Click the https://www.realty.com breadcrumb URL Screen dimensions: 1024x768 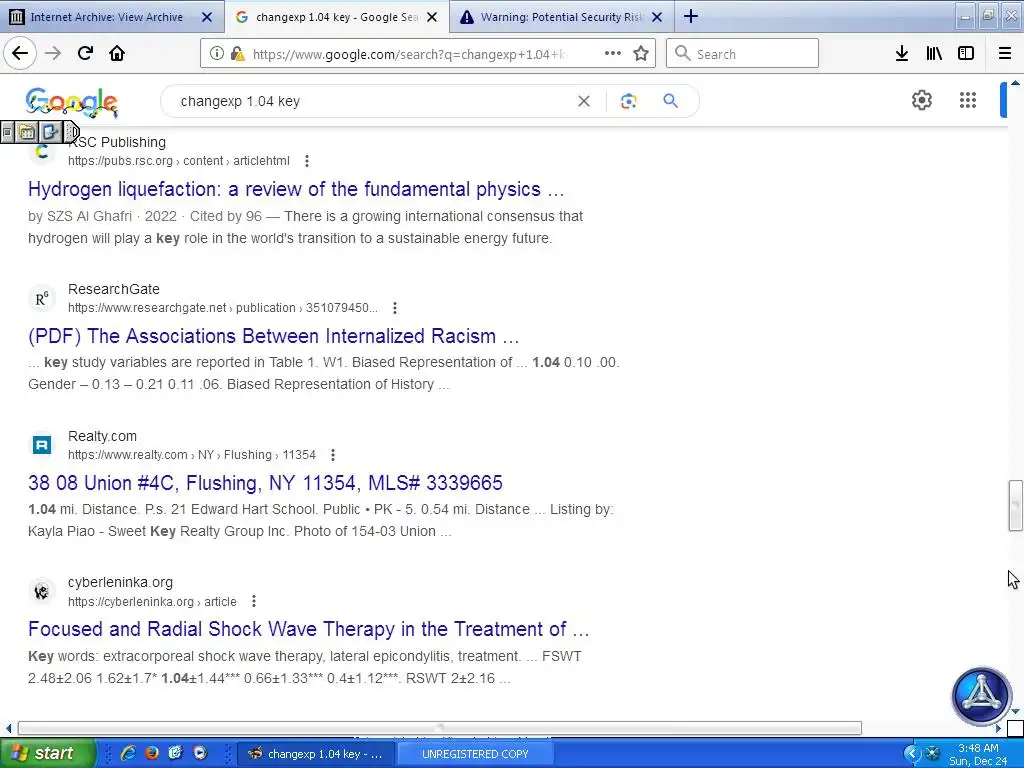coord(191,455)
